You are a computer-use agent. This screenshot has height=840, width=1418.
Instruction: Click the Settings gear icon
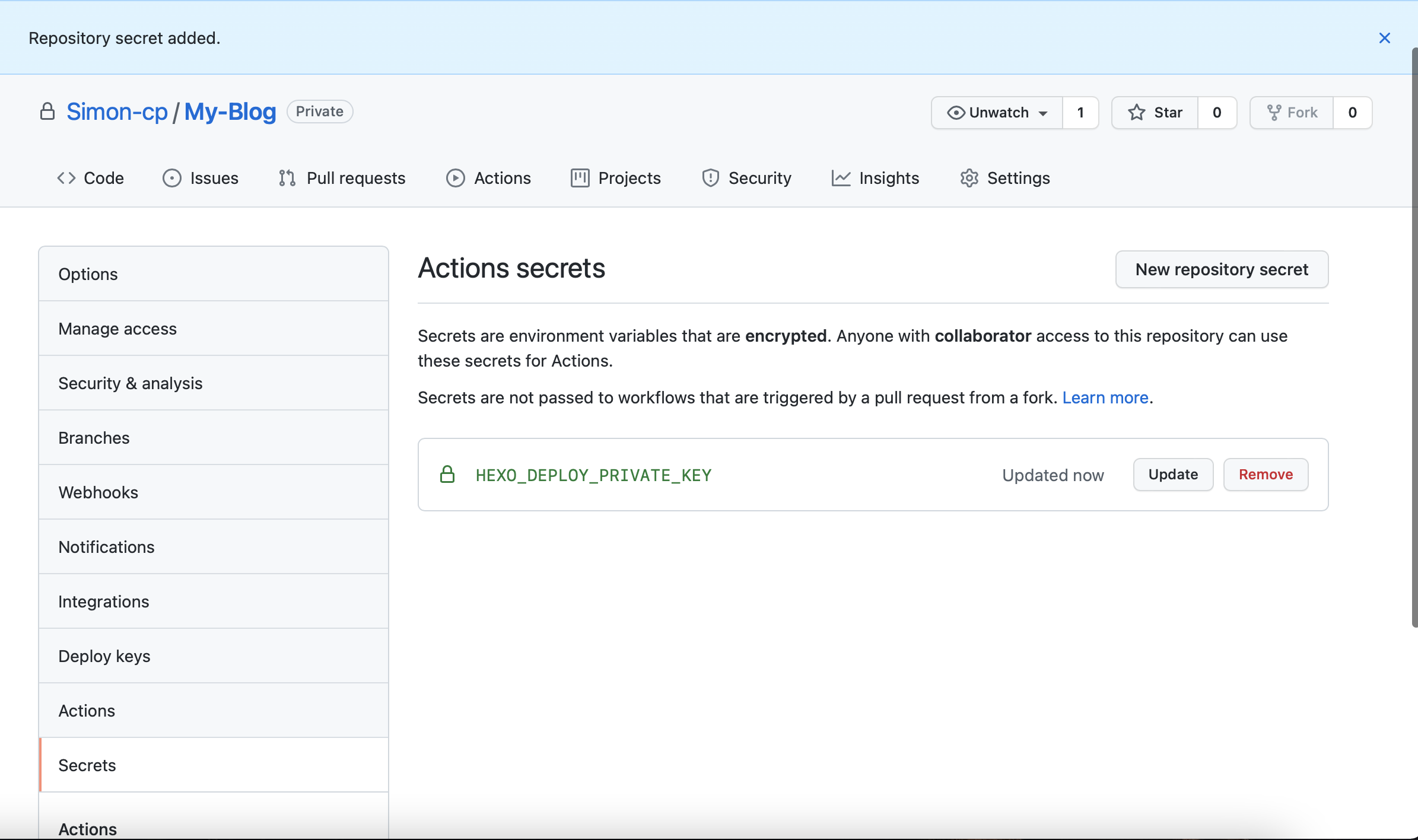point(969,178)
